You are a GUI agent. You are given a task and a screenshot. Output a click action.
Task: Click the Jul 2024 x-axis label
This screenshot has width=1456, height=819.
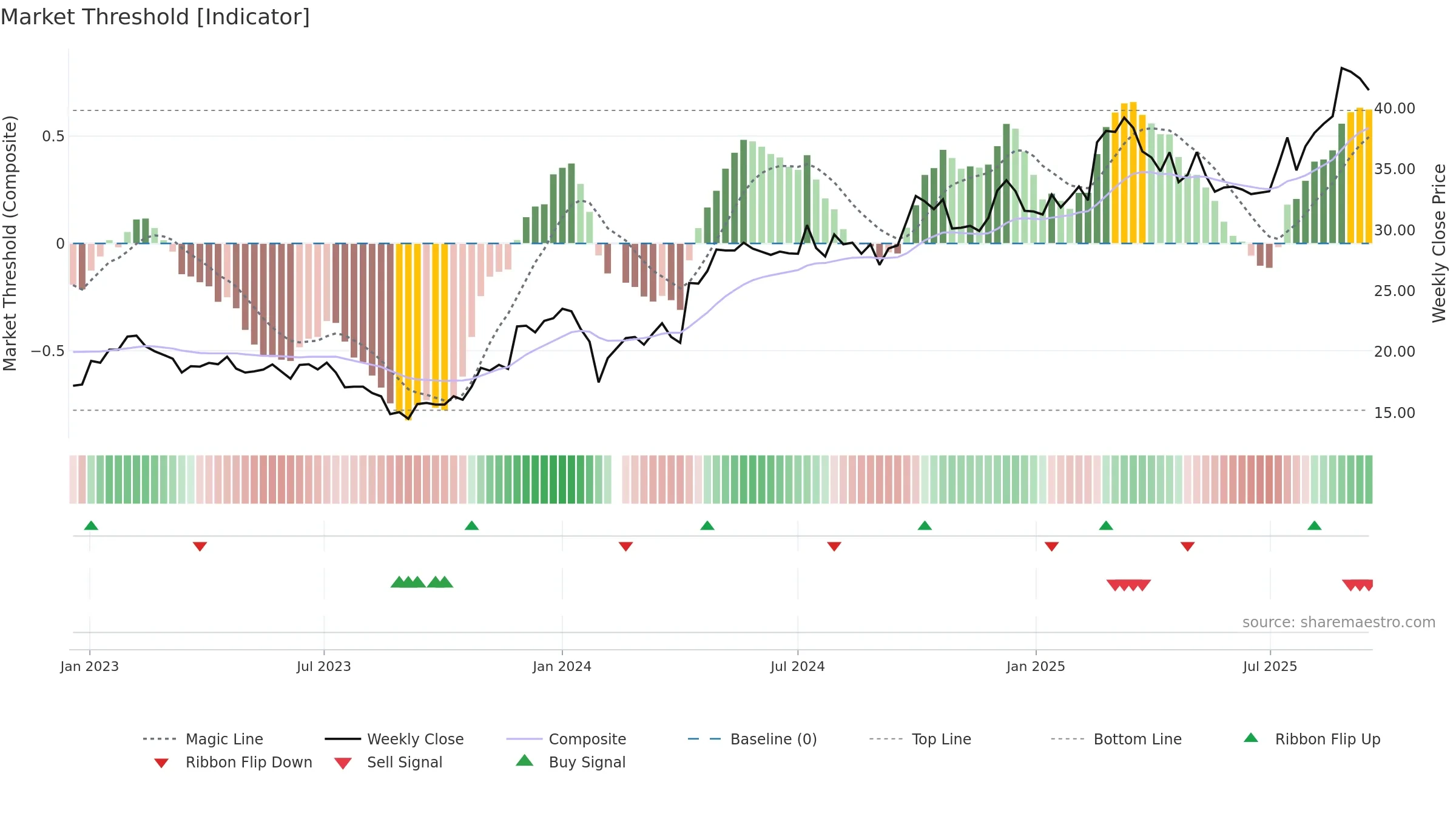tap(798, 666)
